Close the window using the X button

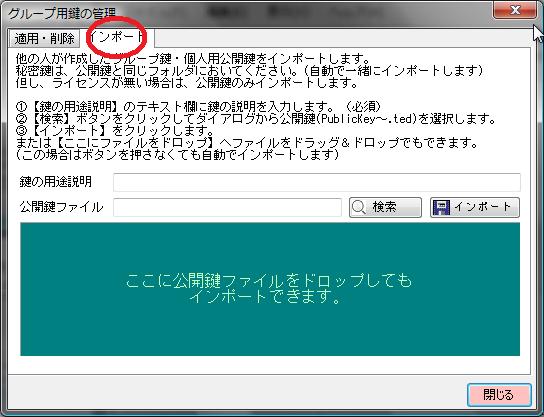515,10
